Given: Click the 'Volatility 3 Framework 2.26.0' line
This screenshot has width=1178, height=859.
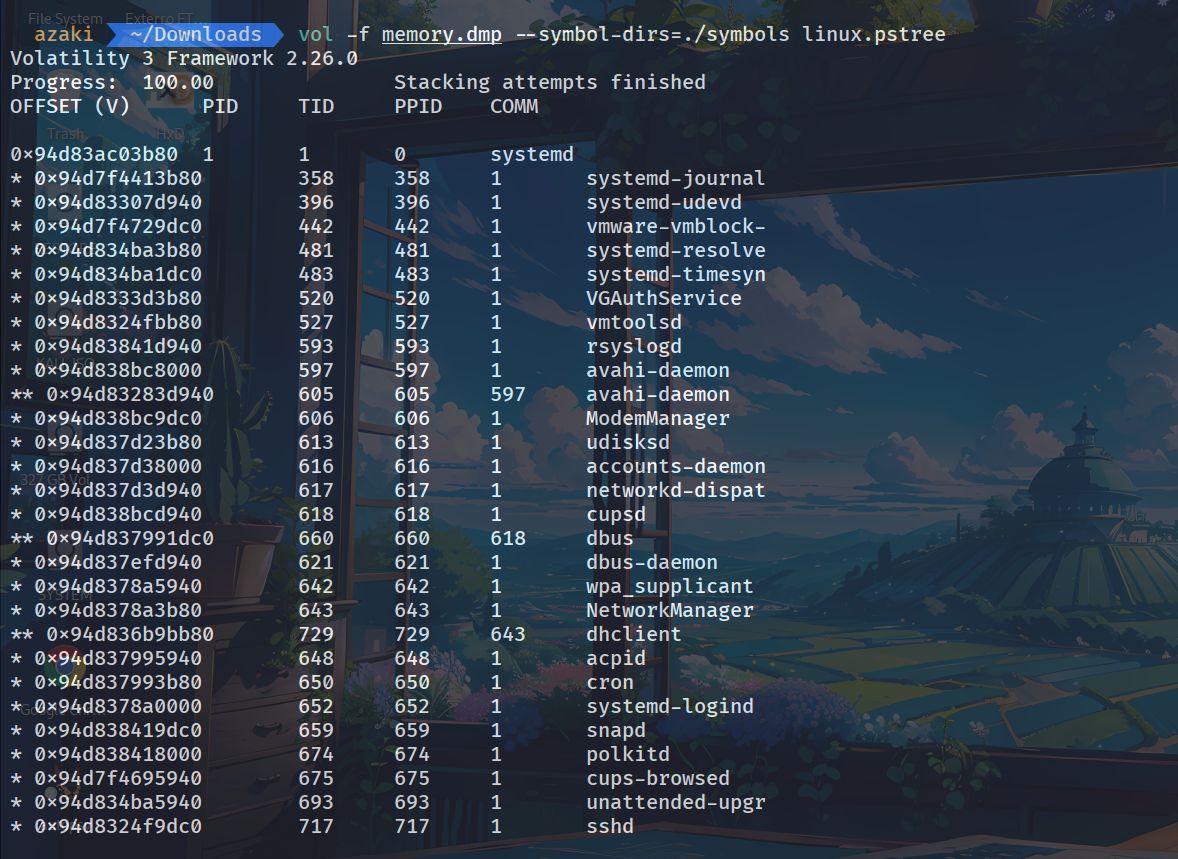Looking at the screenshot, I should click(184, 59).
